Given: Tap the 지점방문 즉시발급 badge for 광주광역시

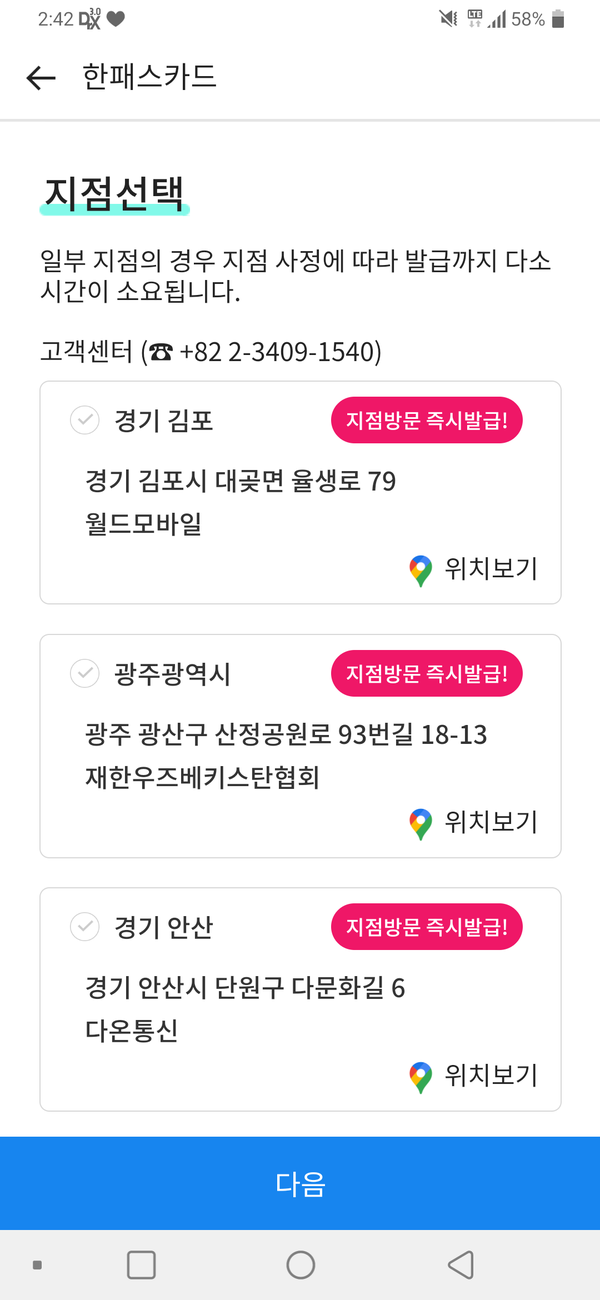Looking at the screenshot, I should point(427,675).
